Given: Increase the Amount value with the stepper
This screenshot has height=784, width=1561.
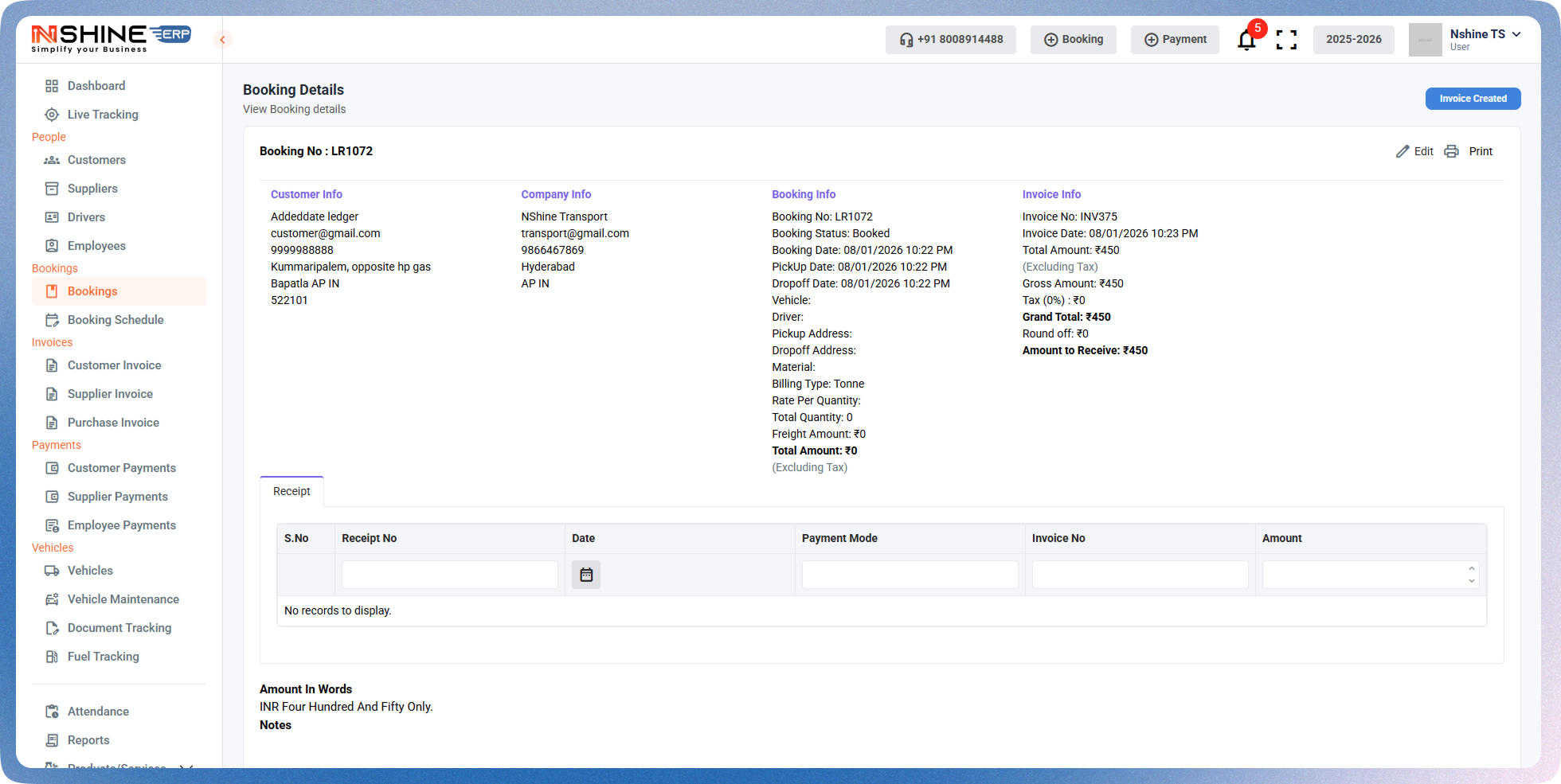Looking at the screenshot, I should point(1472,569).
